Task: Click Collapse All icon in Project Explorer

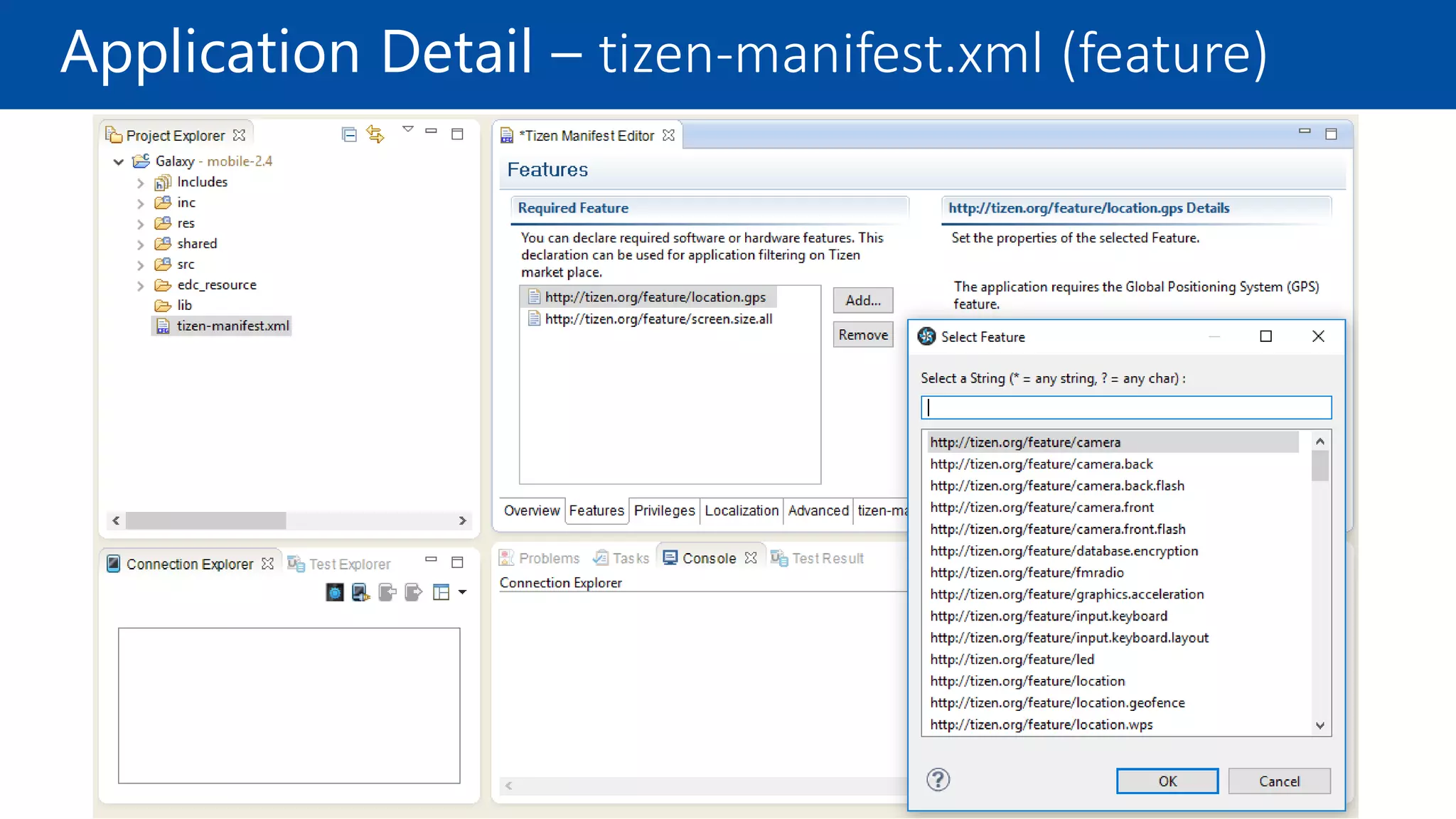Action: click(349, 134)
